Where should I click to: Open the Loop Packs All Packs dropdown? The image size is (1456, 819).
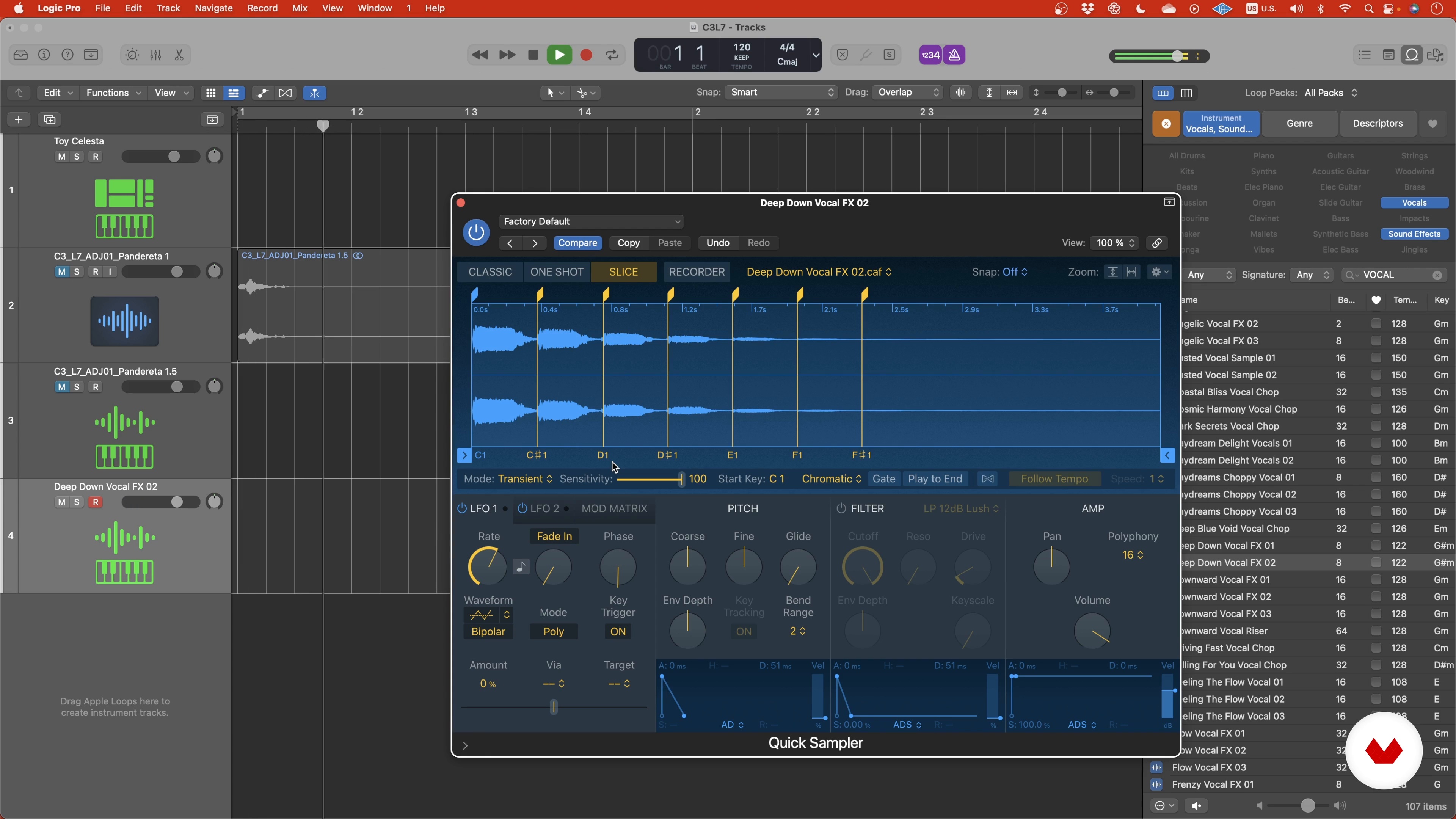1330,93
